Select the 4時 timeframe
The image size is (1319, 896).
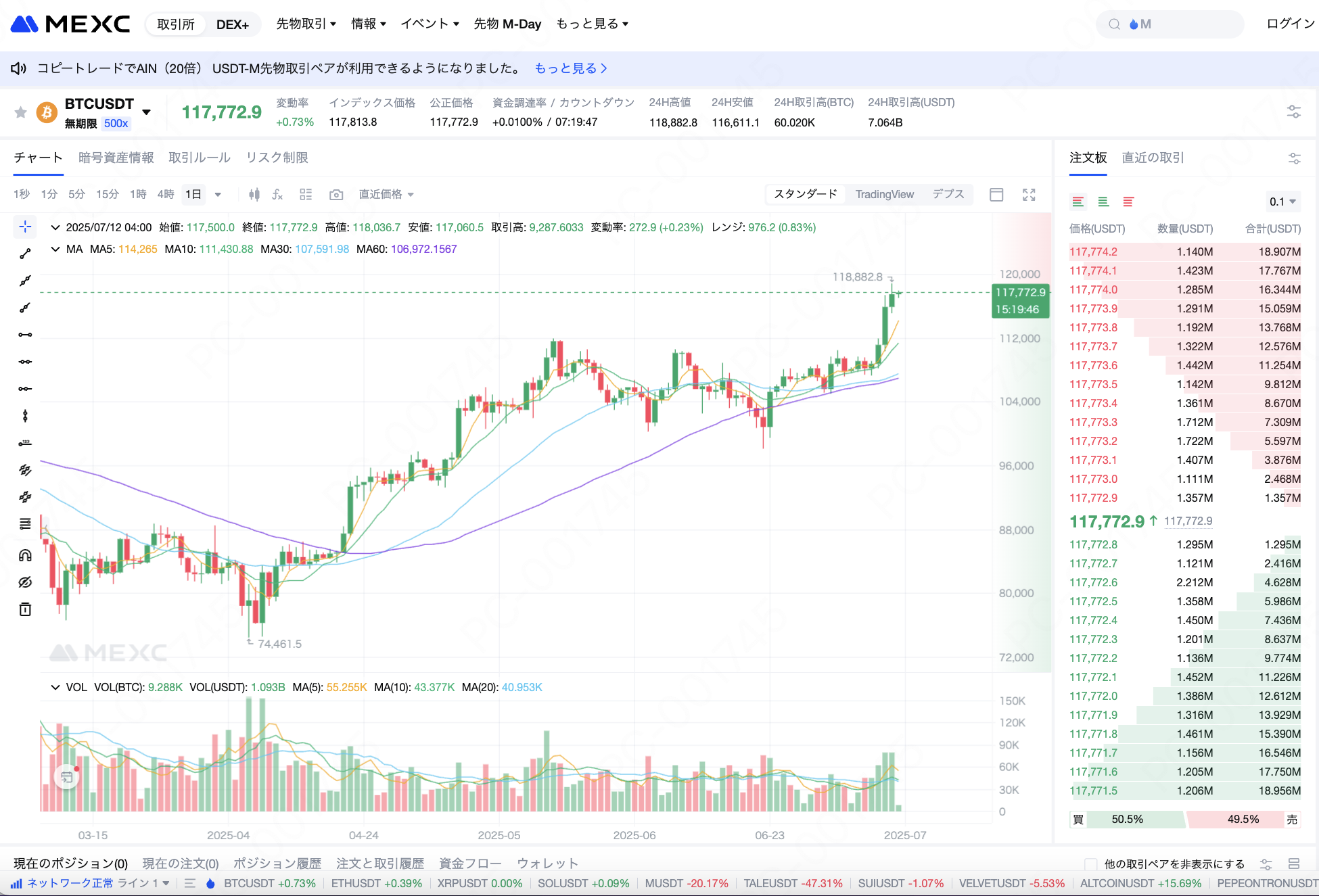coord(166,195)
